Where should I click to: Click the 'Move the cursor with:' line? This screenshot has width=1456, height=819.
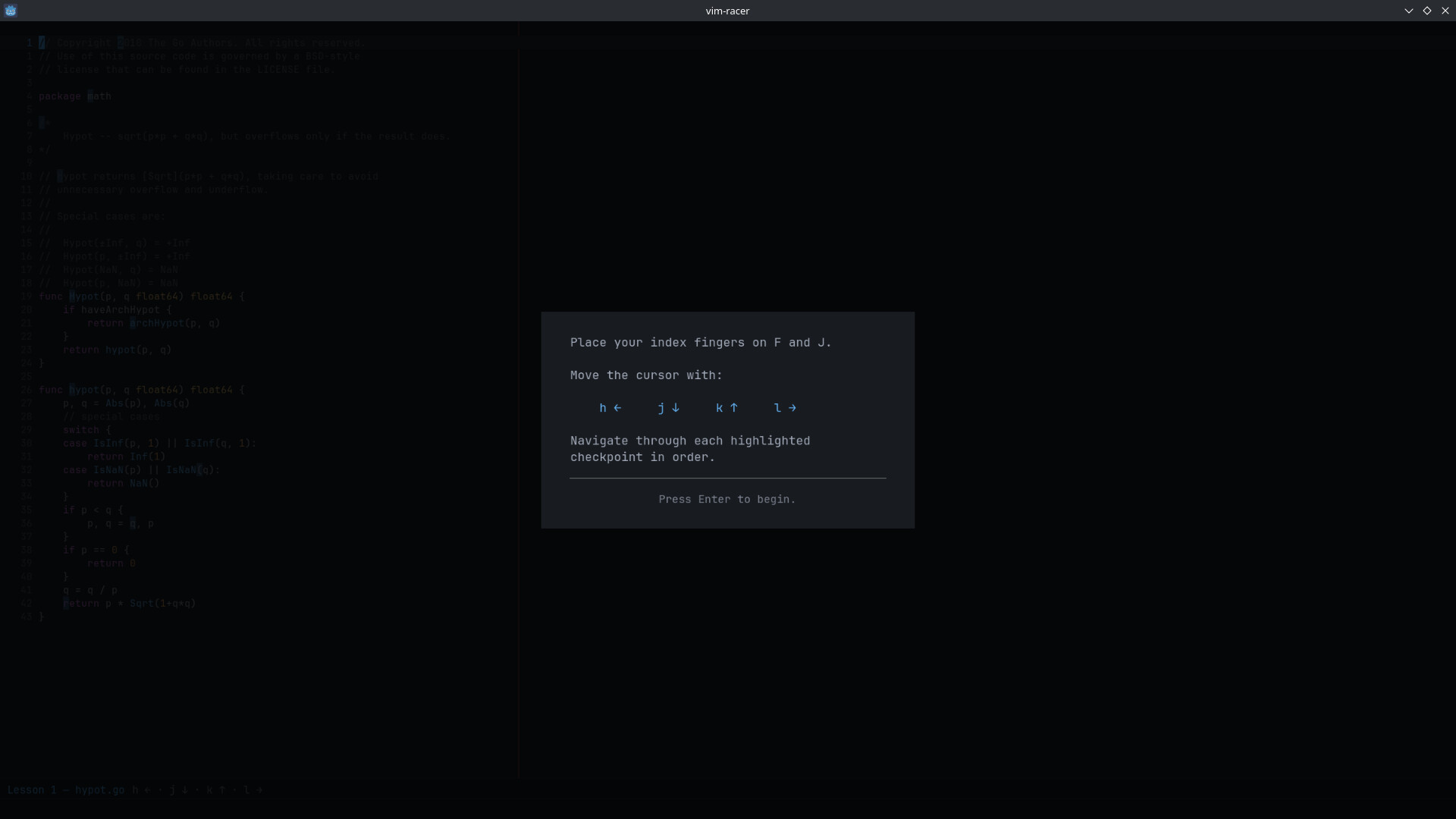click(646, 375)
